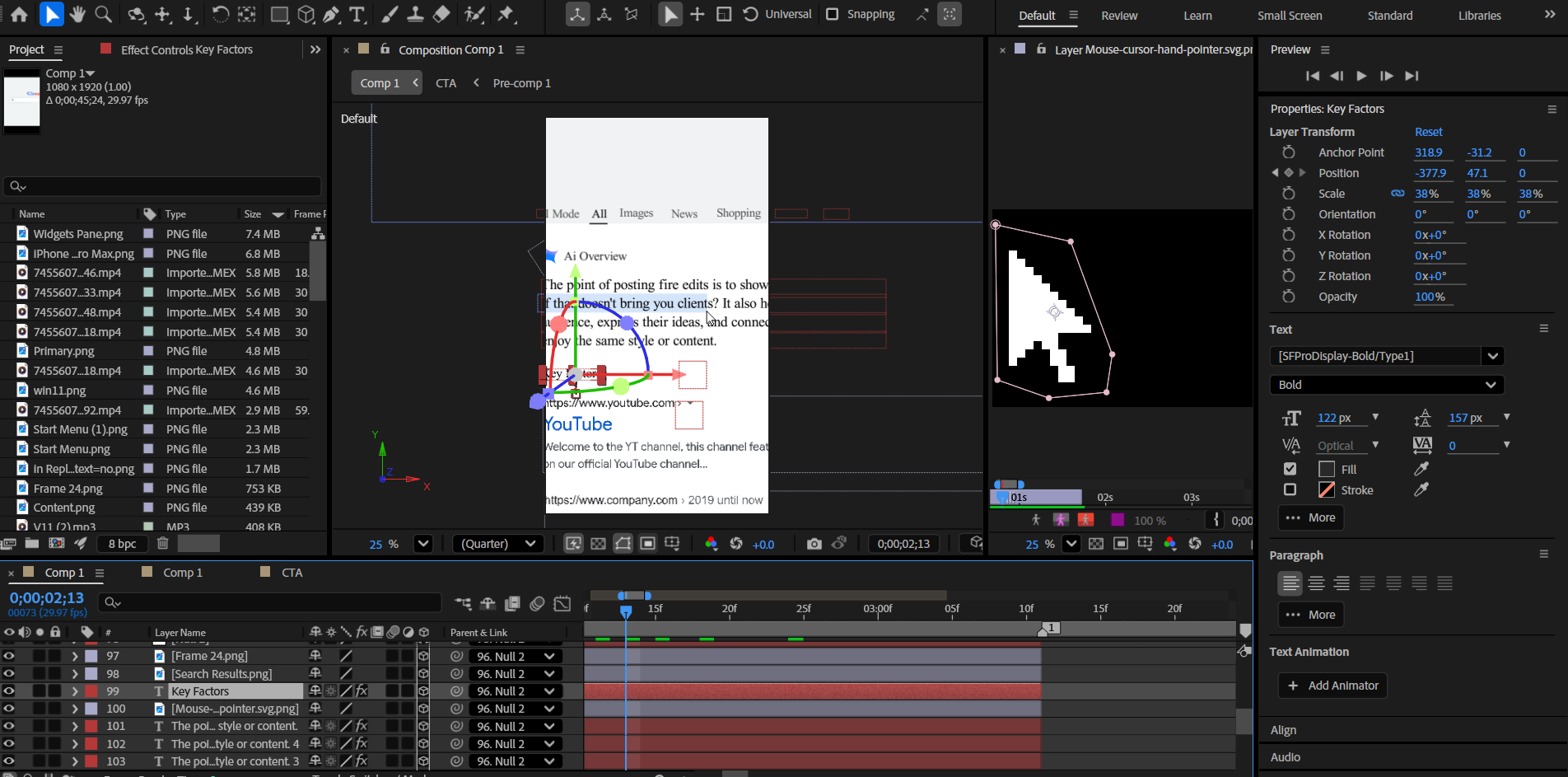Screen dimensions: 1568x777
Task: Pick the Type text tool
Action: (357, 14)
